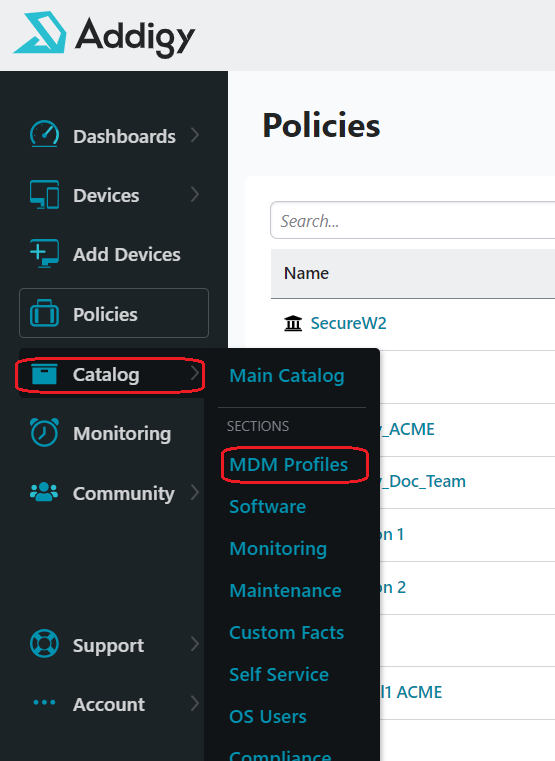This screenshot has width=555, height=761.
Task: Select Monitoring in the left sidebar
Action: 114,433
